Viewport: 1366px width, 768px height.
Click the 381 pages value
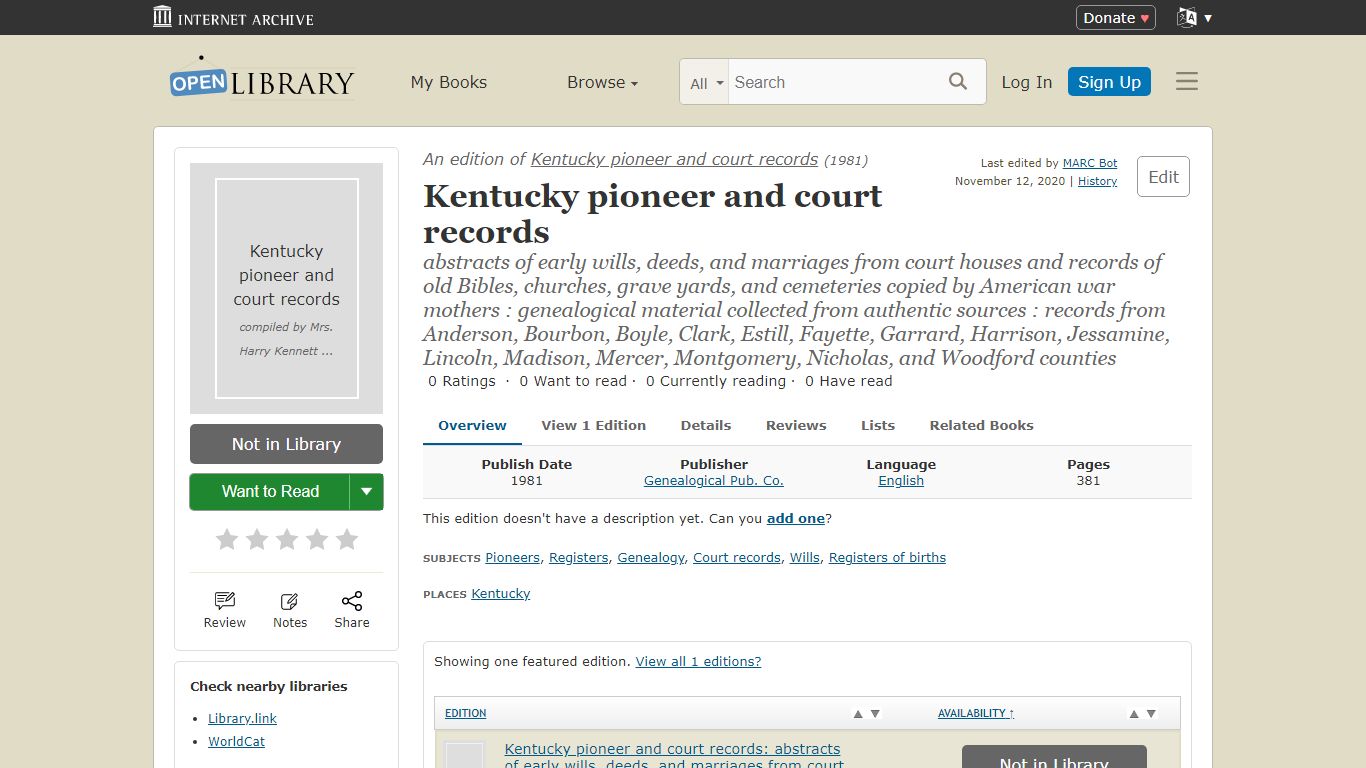coord(1088,481)
